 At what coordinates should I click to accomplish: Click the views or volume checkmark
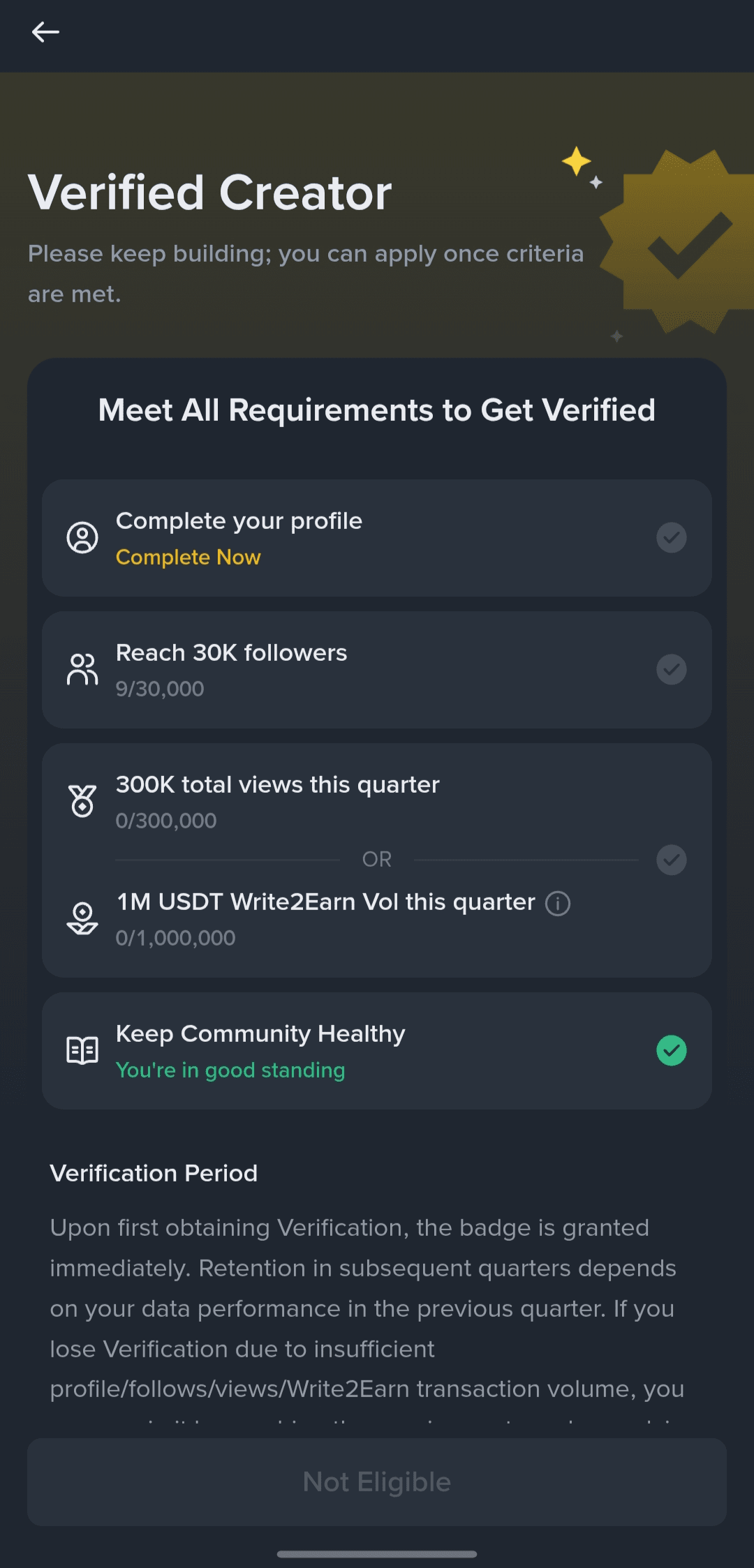pyautogui.click(x=671, y=860)
